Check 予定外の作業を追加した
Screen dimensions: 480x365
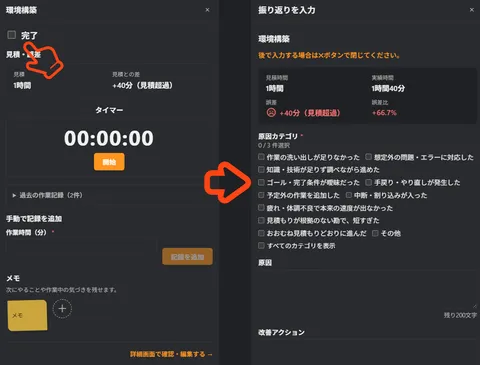tap(261, 195)
